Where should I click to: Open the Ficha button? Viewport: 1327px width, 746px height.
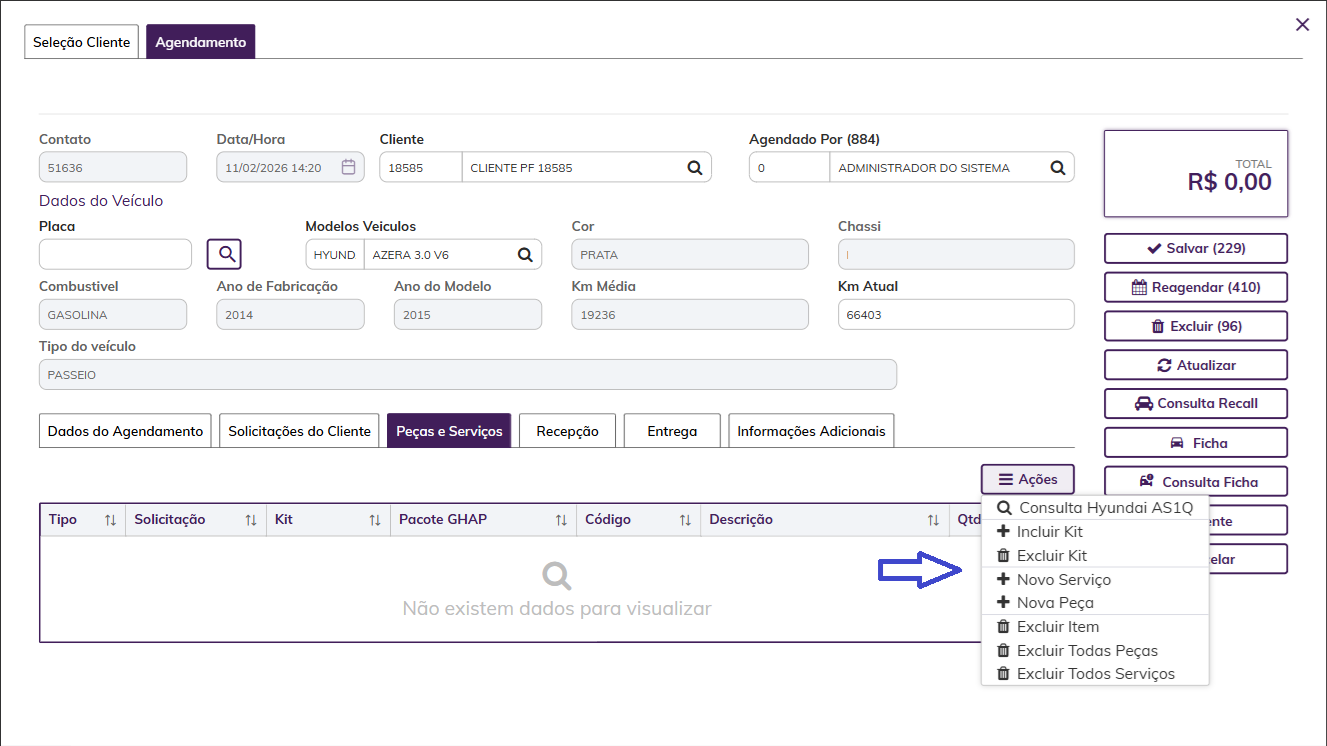pos(1196,443)
